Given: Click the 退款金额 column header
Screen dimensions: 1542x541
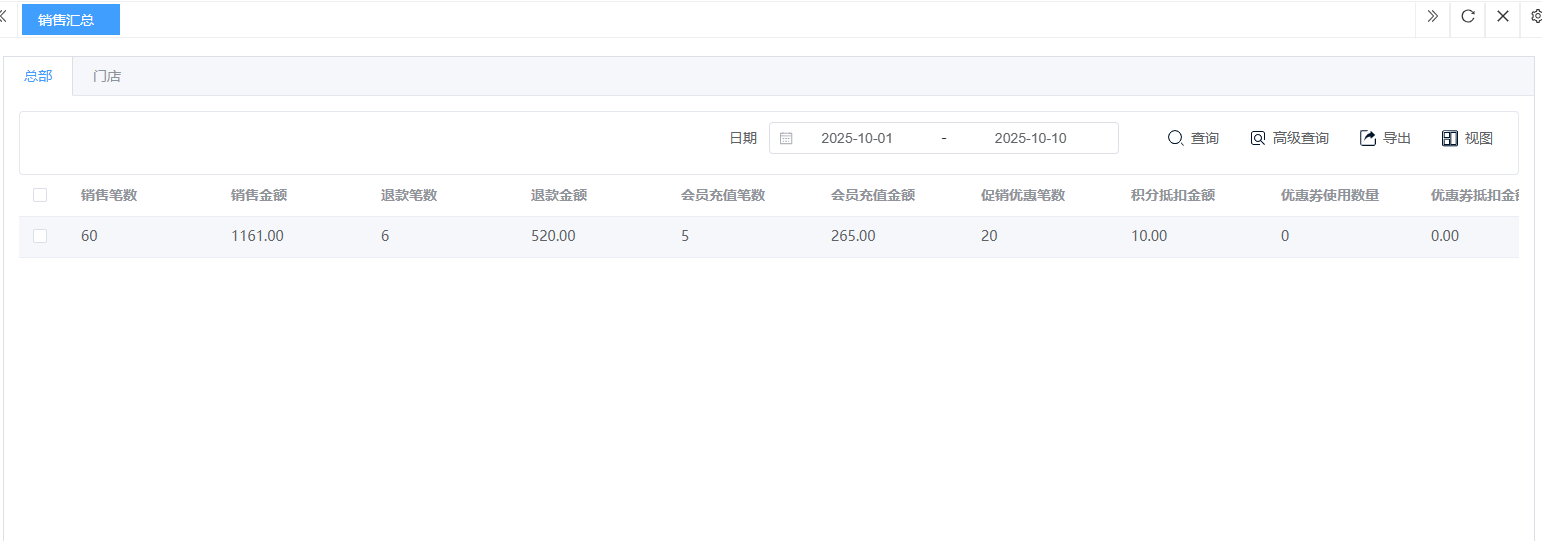Looking at the screenshot, I should pos(559,195).
